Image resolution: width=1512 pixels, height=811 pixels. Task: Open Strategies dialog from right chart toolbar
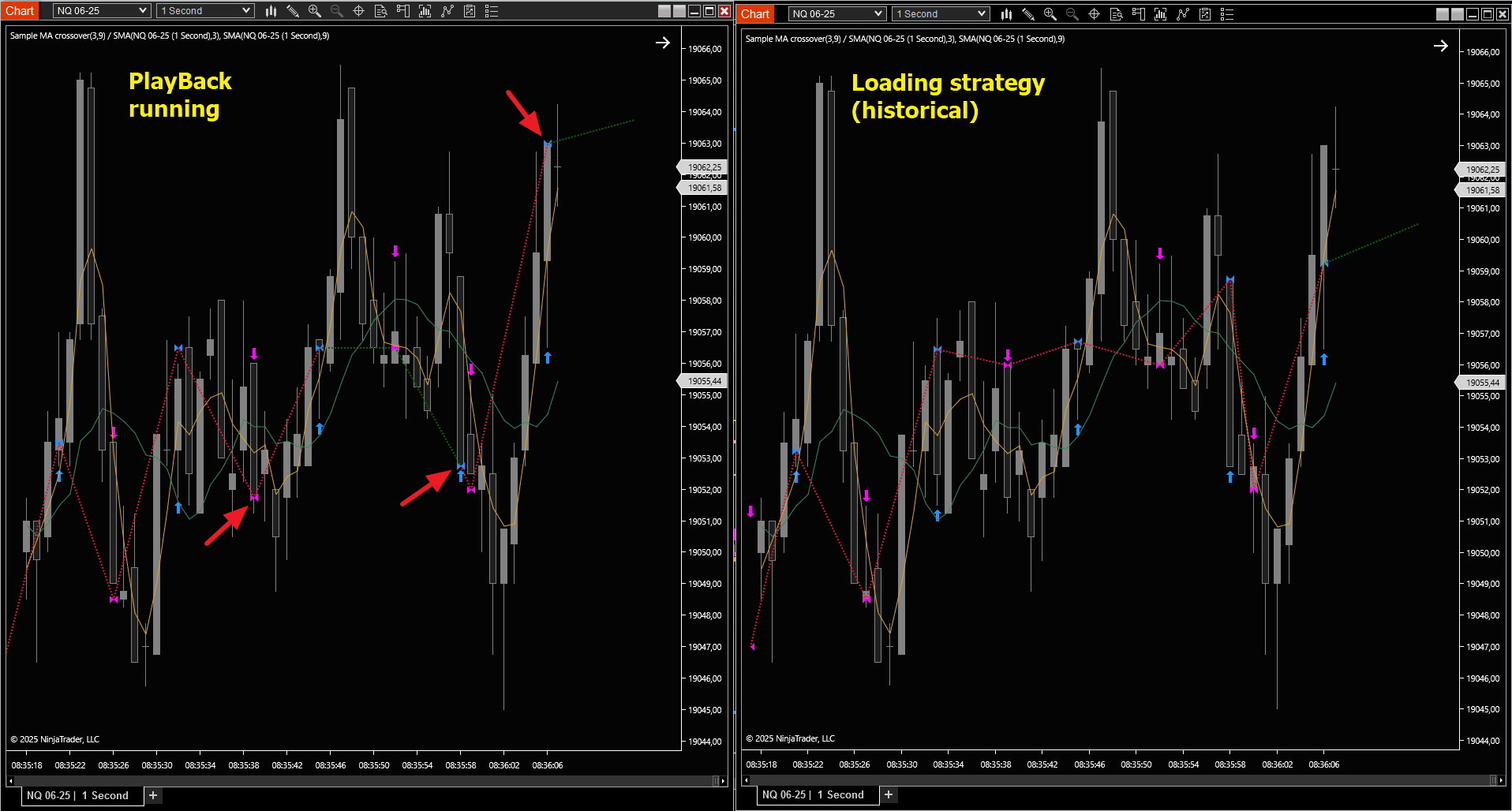pyautogui.click(x=1183, y=14)
